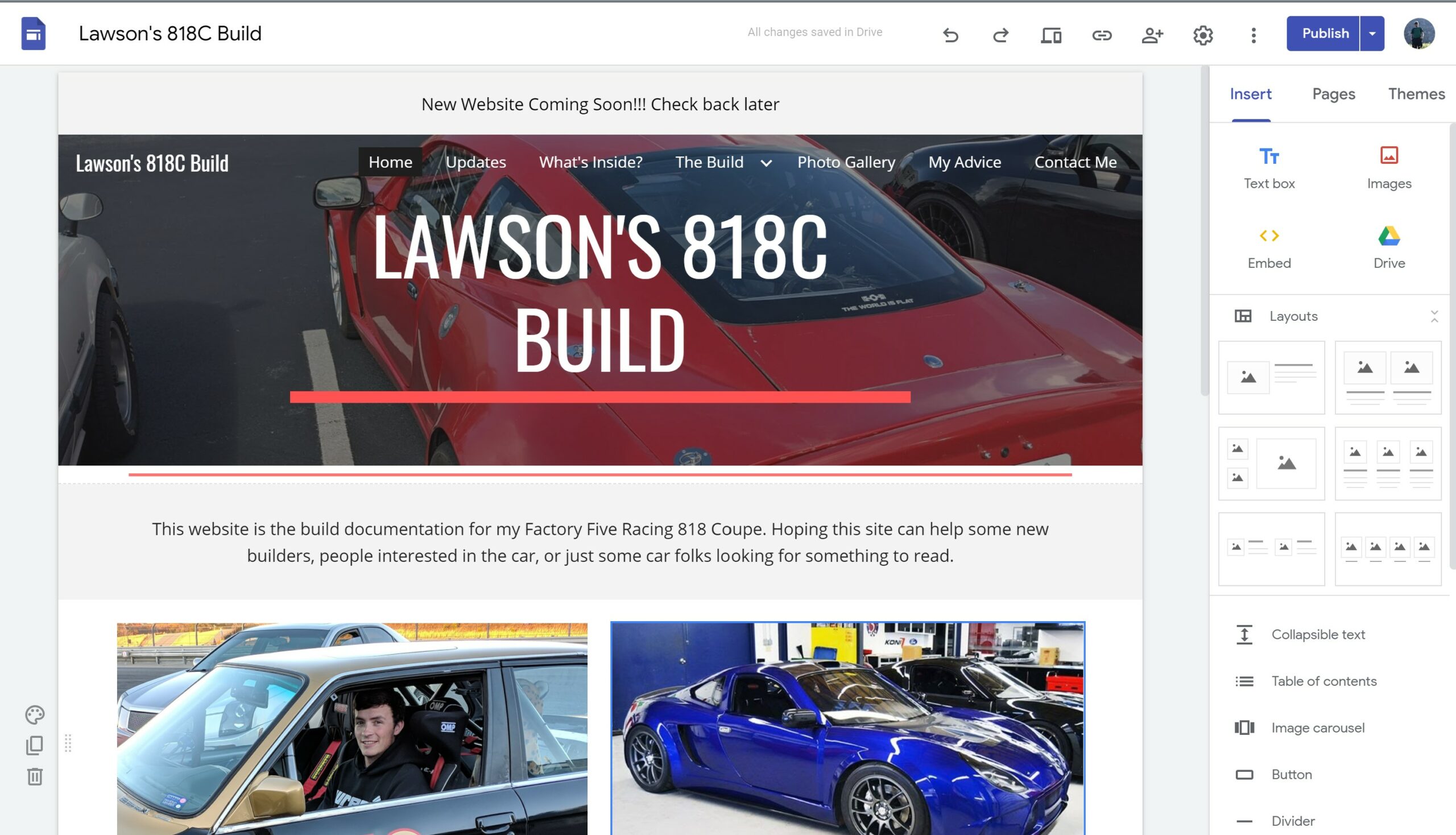Collapse the Layouts panel expander
1456x835 pixels.
click(x=1437, y=316)
